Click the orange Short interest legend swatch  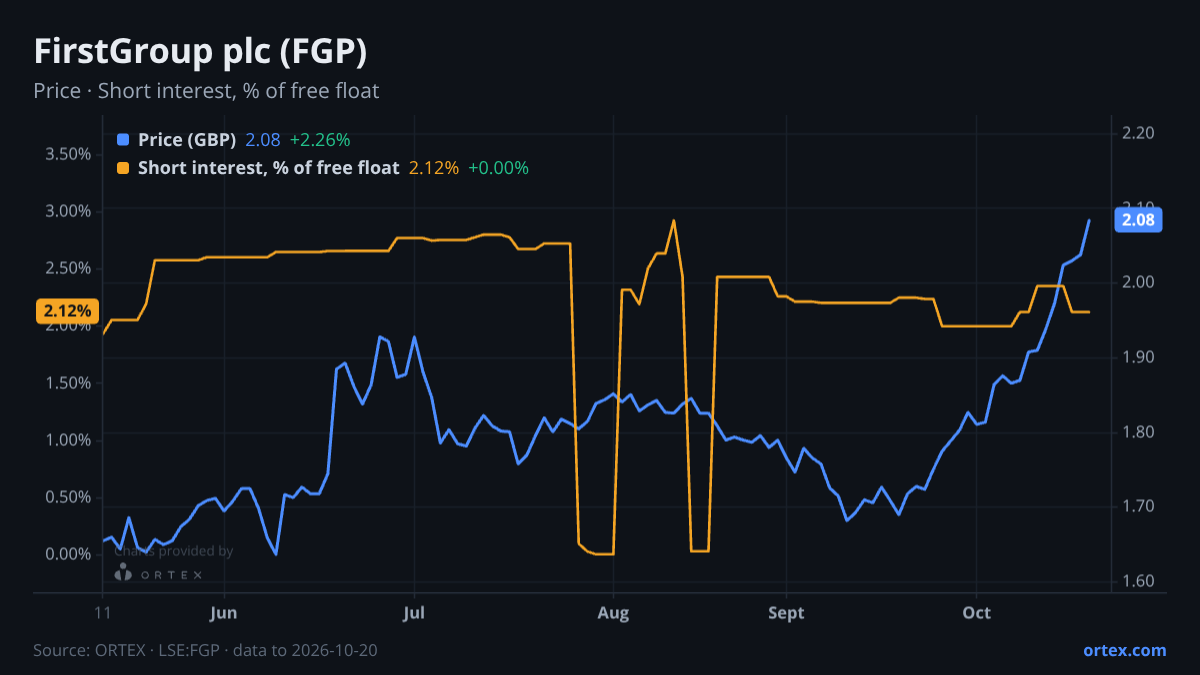tap(123, 168)
